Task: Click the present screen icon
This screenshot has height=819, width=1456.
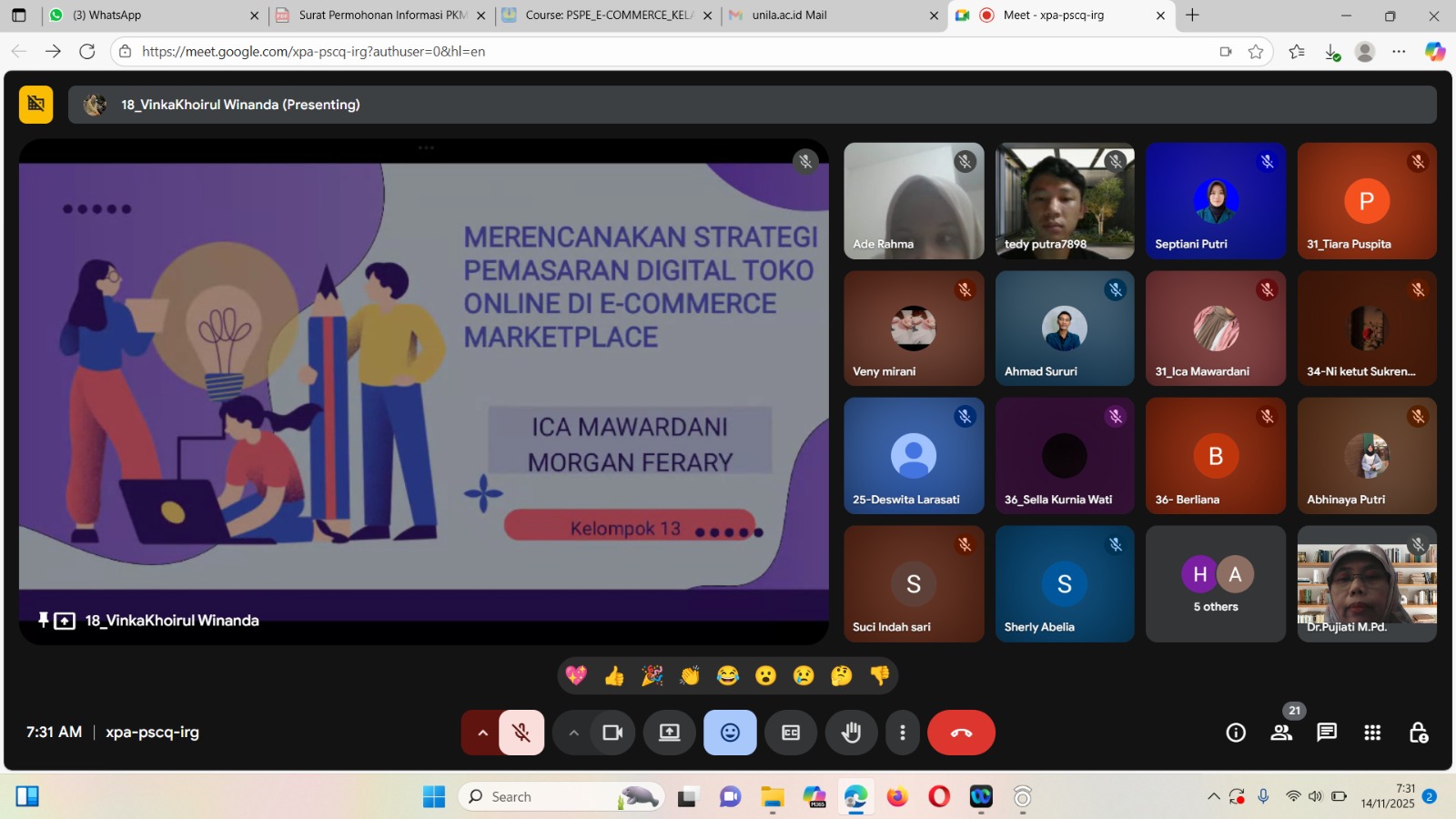Action: [x=670, y=733]
